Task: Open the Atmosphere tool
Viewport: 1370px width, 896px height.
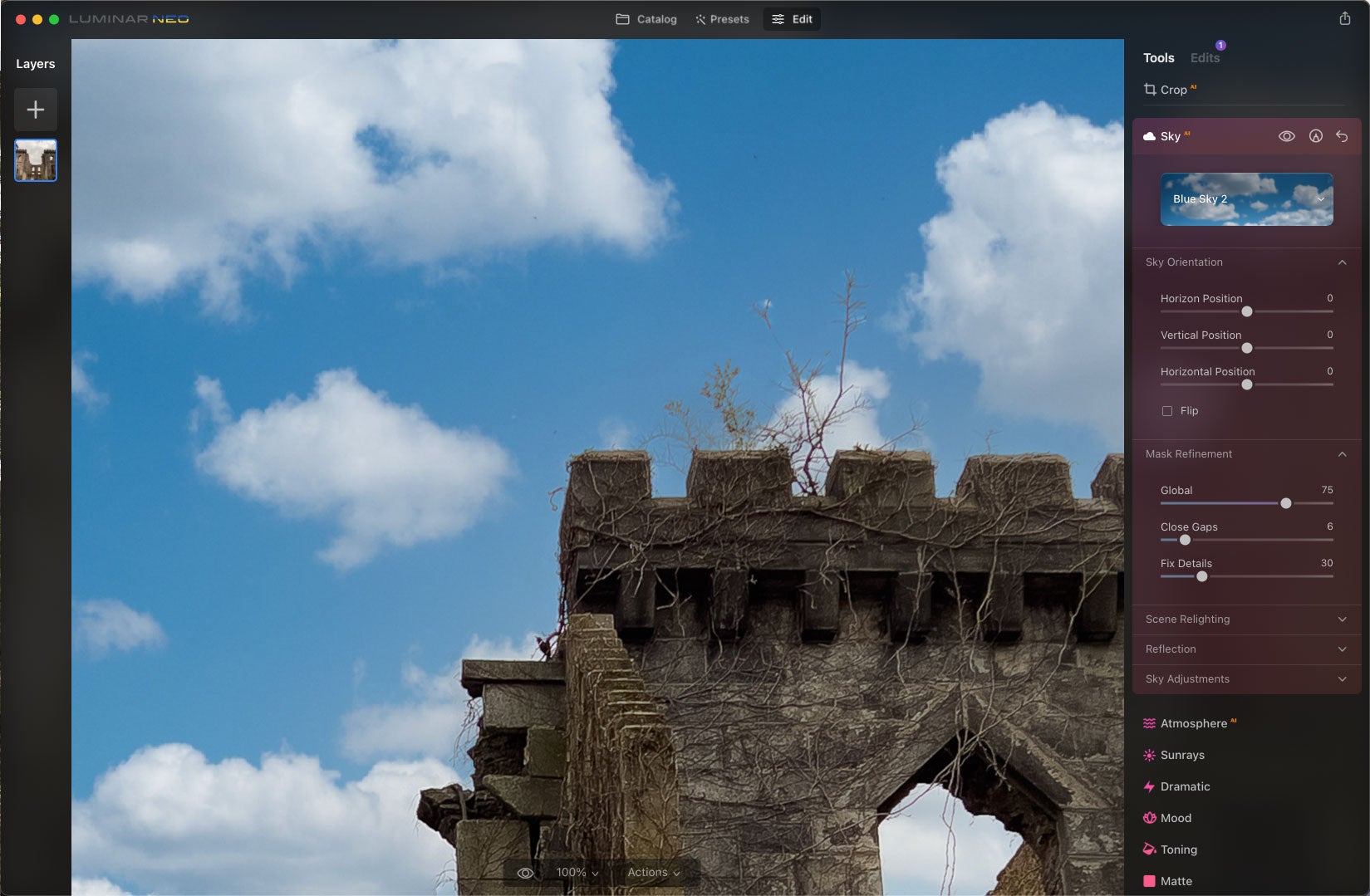Action: click(1193, 723)
